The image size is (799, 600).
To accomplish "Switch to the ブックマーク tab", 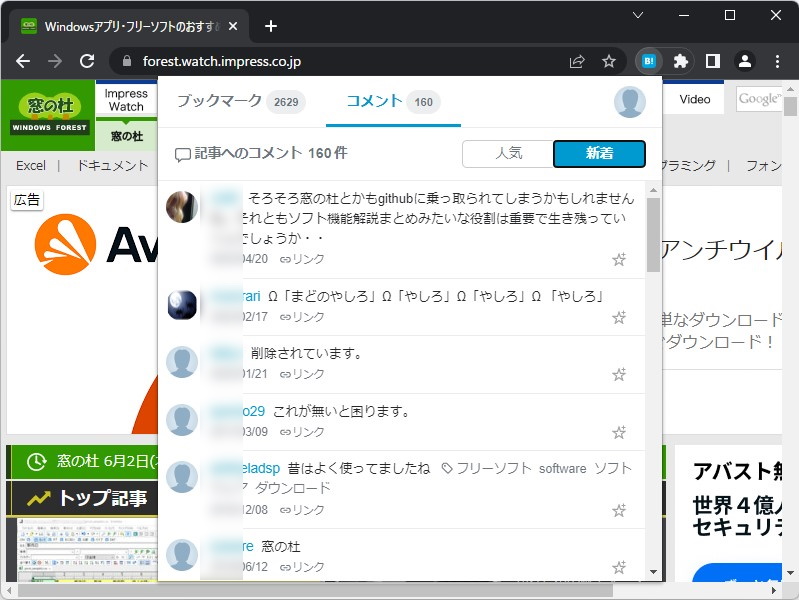I will [x=241, y=101].
